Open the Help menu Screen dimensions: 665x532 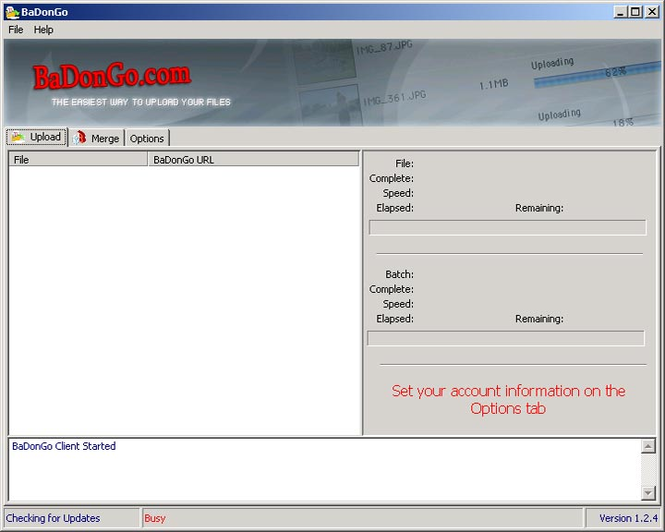[x=43, y=30]
